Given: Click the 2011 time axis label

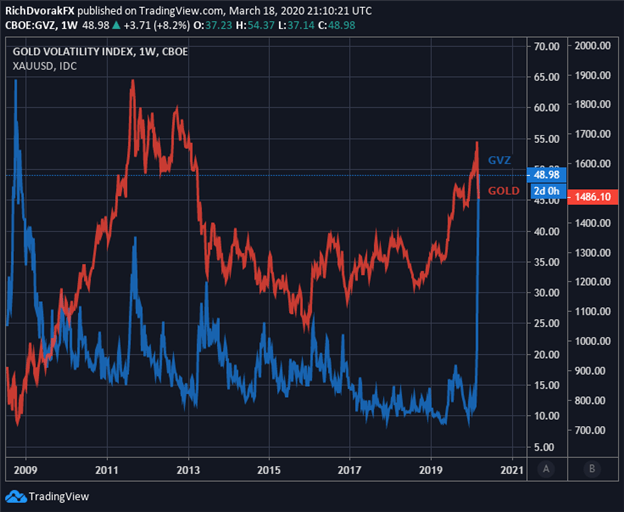Looking at the screenshot, I should click(107, 470).
